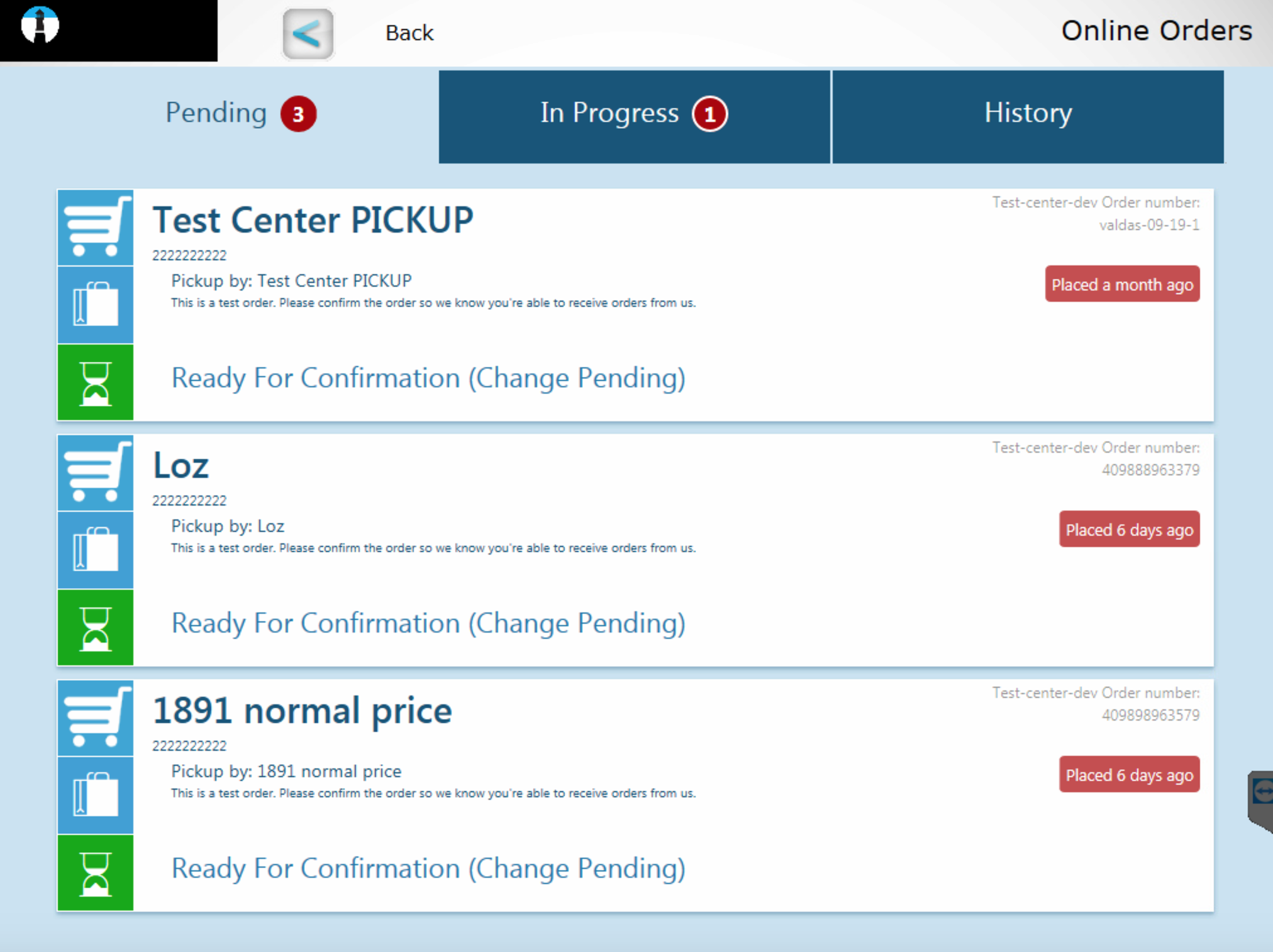Click the cart icon for Loz order

point(96,472)
